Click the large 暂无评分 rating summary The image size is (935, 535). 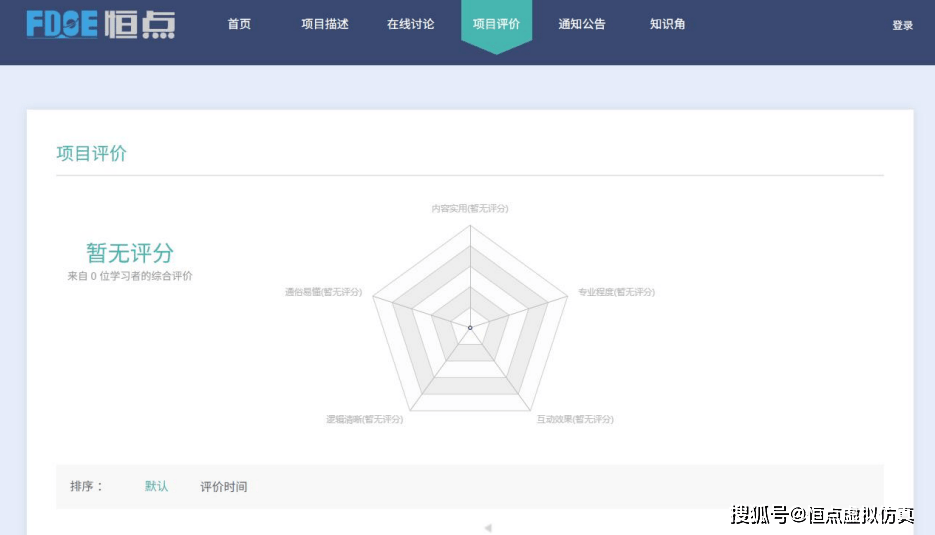point(130,253)
